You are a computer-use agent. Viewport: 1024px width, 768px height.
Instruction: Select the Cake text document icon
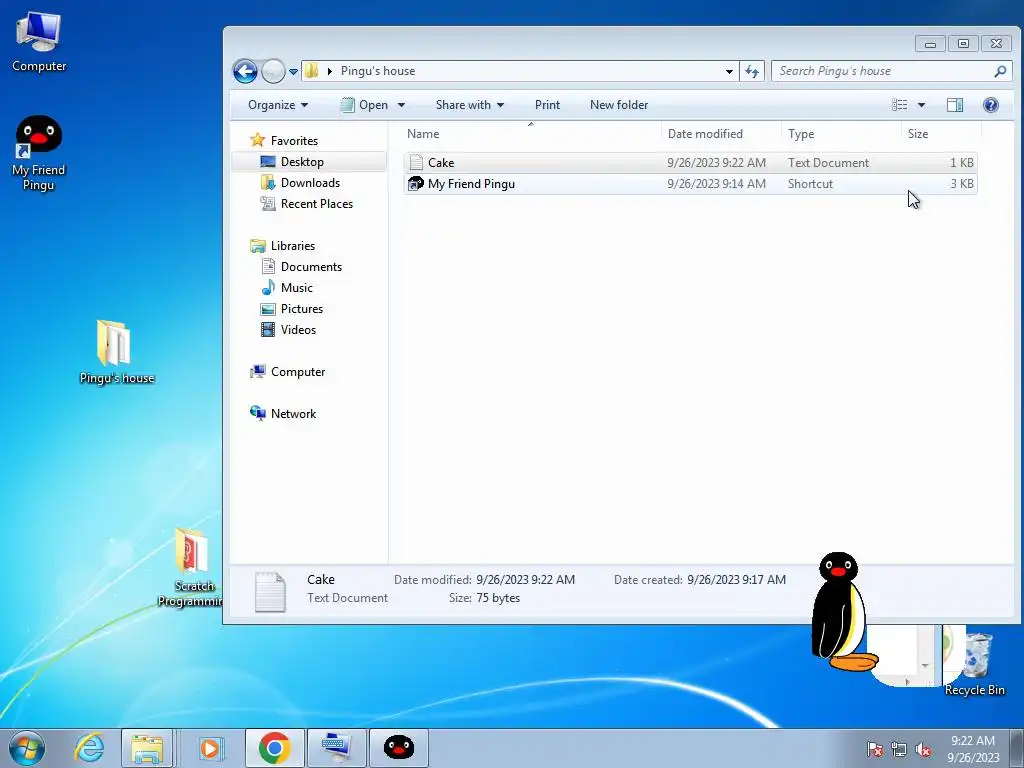(x=416, y=163)
